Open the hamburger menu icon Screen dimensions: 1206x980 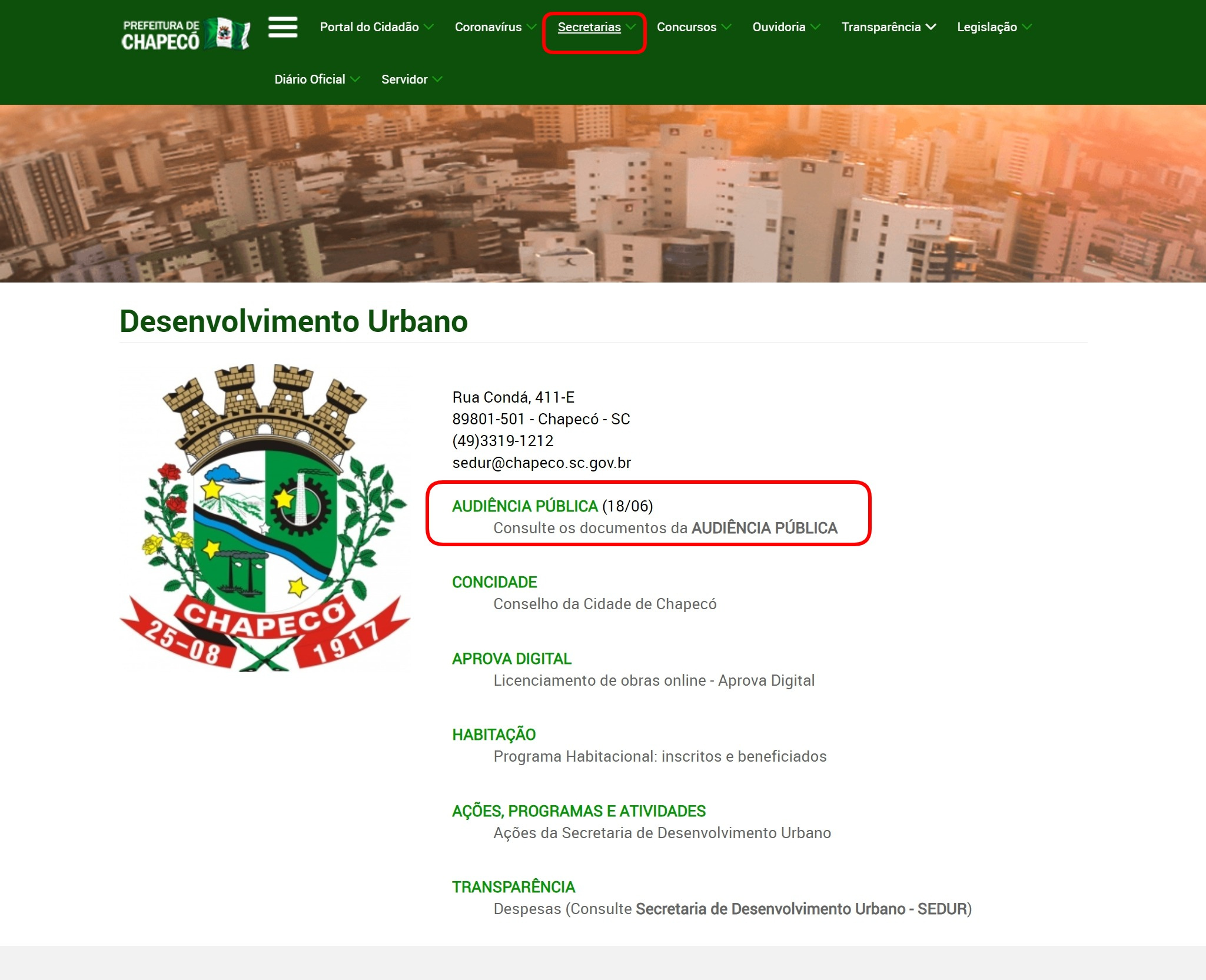(283, 27)
